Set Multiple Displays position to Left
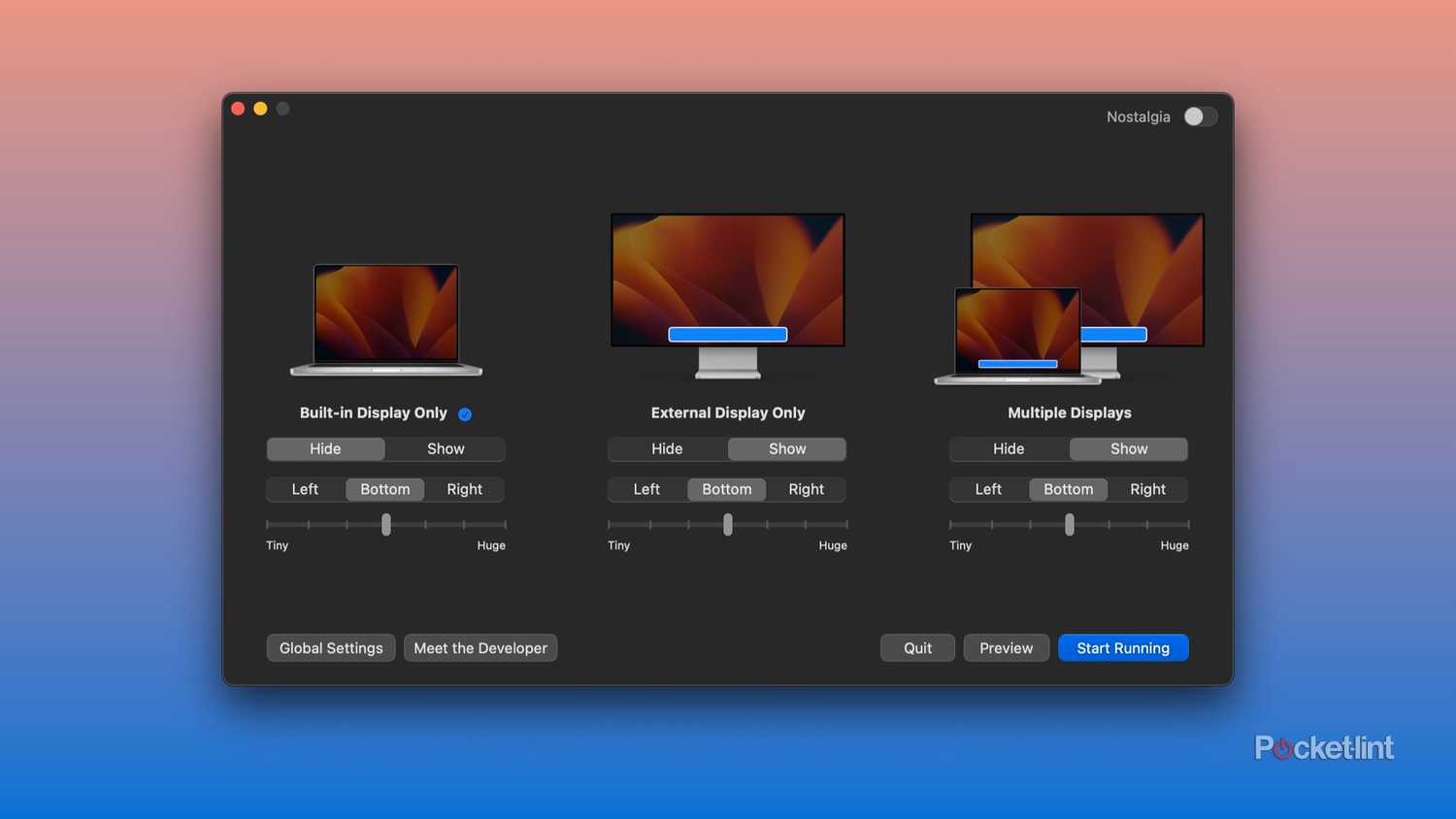Image resolution: width=1456 pixels, height=819 pixels. click(x=988, y=489)
